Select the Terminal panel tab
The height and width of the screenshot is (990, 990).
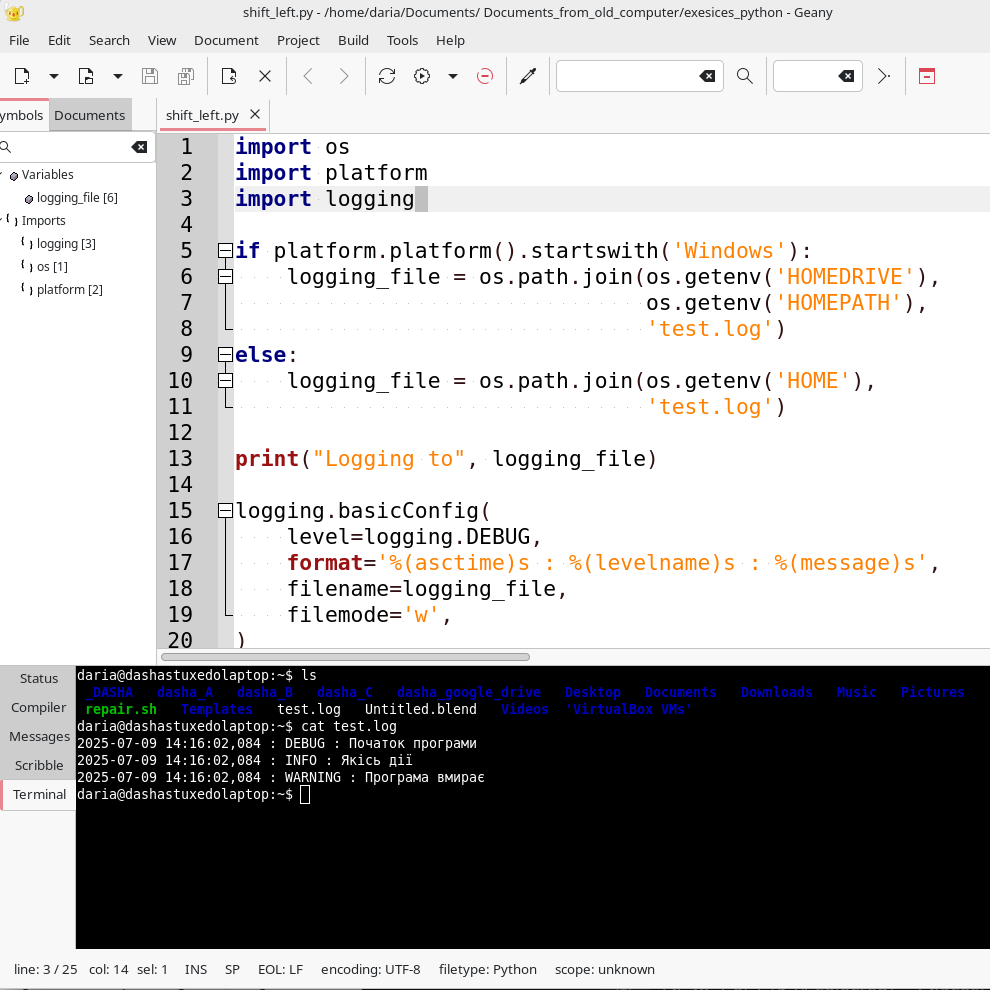pos(39,795)
